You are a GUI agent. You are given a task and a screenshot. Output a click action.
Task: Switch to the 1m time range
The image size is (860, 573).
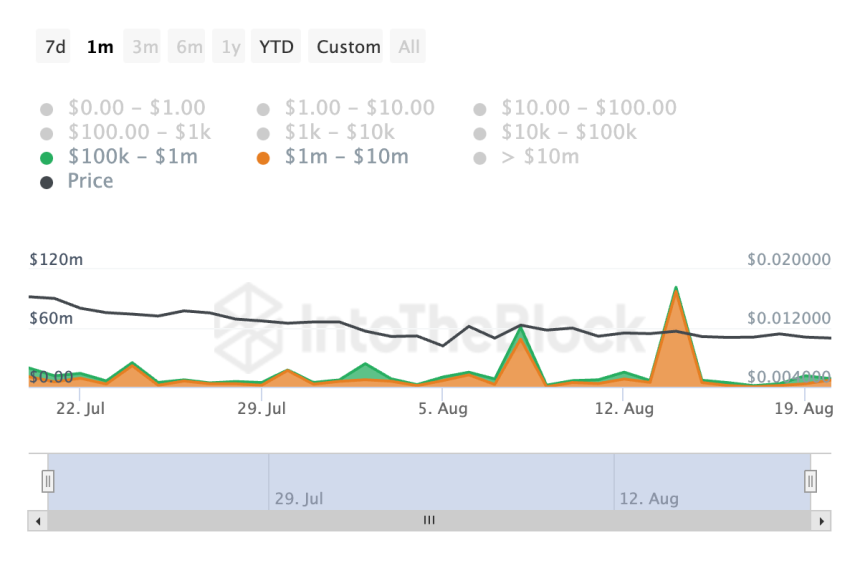[x=100, y=47]
